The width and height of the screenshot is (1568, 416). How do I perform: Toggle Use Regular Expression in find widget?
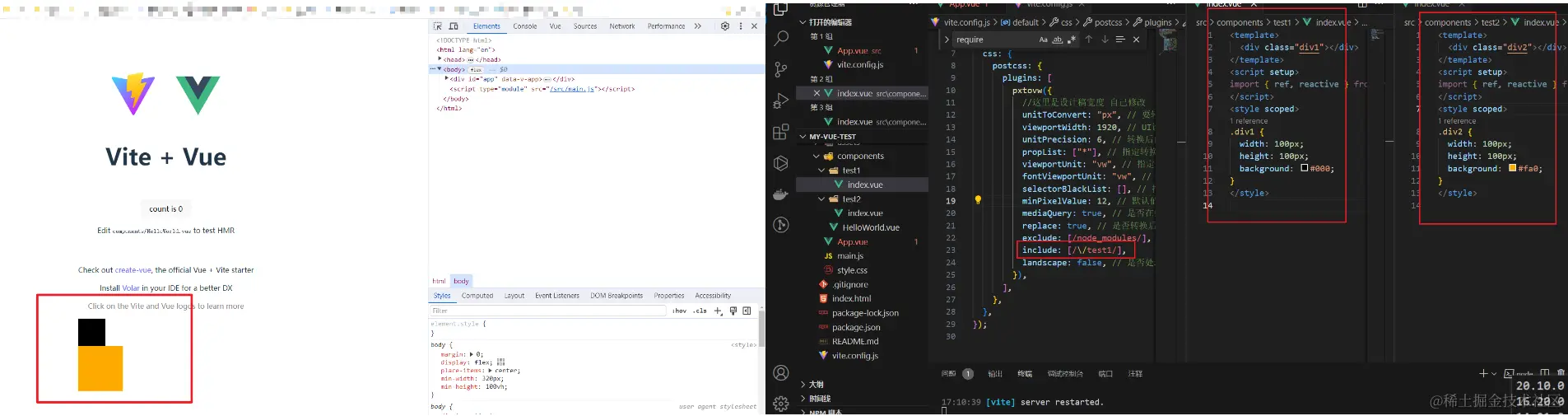click(x=1072, y=40)
